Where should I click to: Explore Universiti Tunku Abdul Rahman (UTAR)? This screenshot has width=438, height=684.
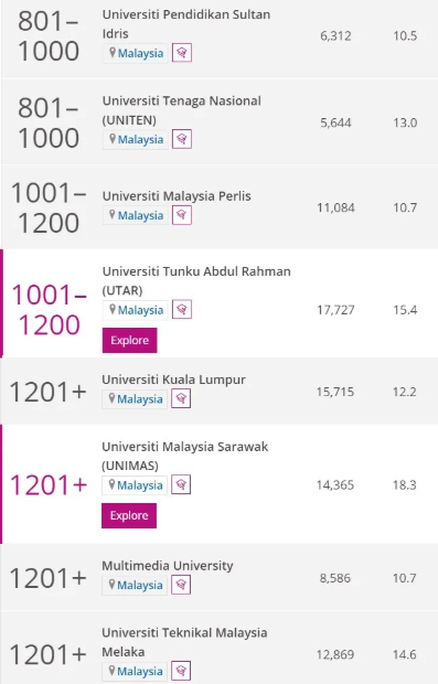click(130, 340)
